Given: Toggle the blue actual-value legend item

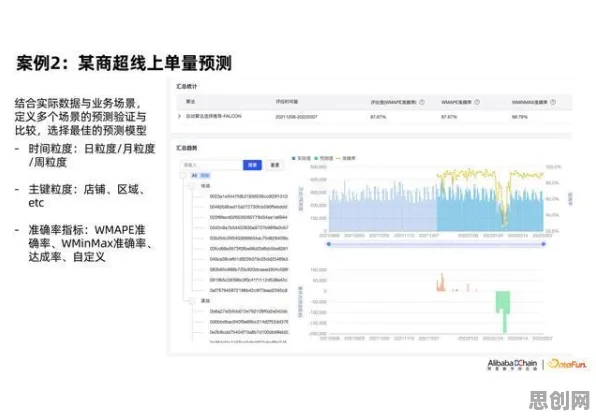Looking at the screenshot, I should (301, 158).
